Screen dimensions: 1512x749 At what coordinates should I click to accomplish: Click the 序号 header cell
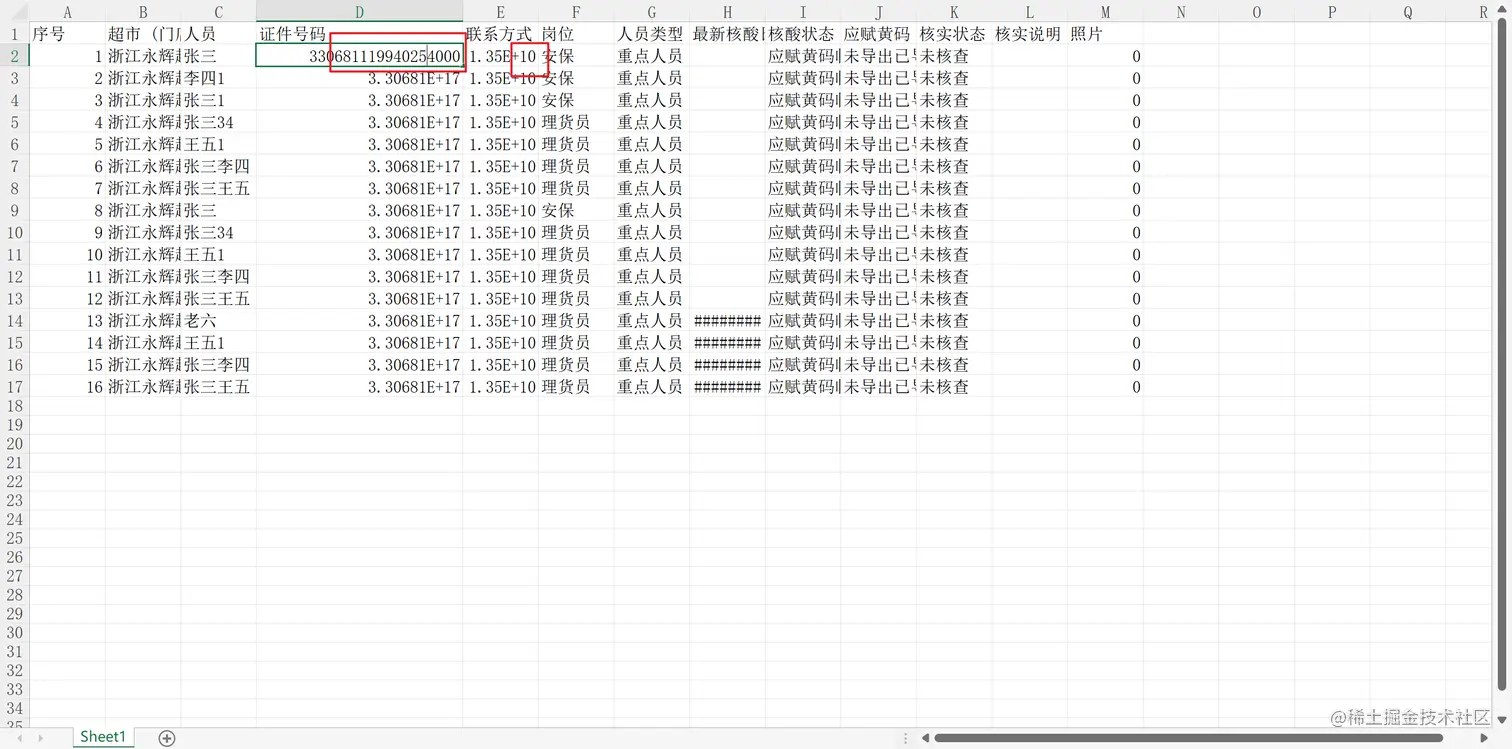tap(67, 34)
